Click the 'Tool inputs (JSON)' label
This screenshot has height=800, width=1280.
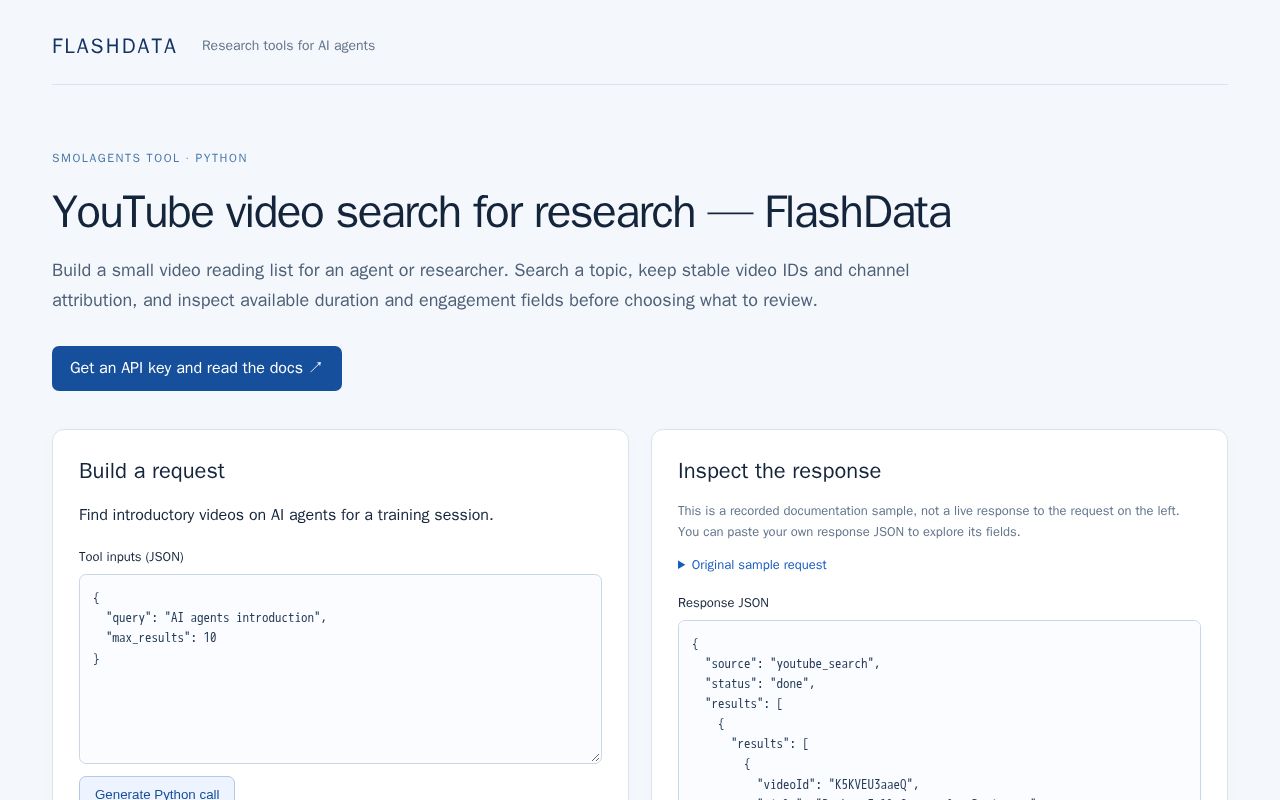tap(131, 557)
